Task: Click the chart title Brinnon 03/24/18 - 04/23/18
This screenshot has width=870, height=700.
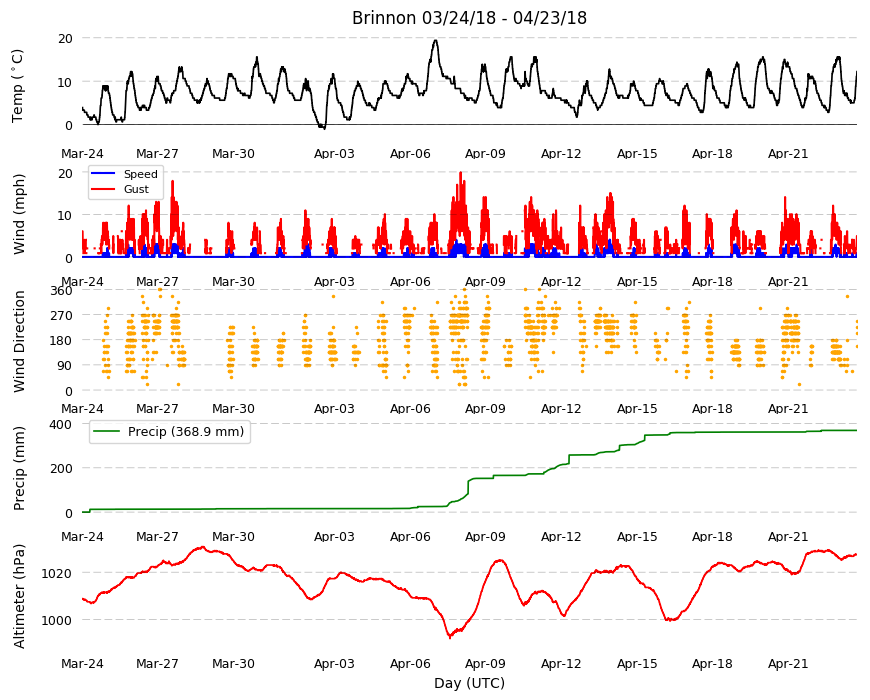Action: point(469,18)
